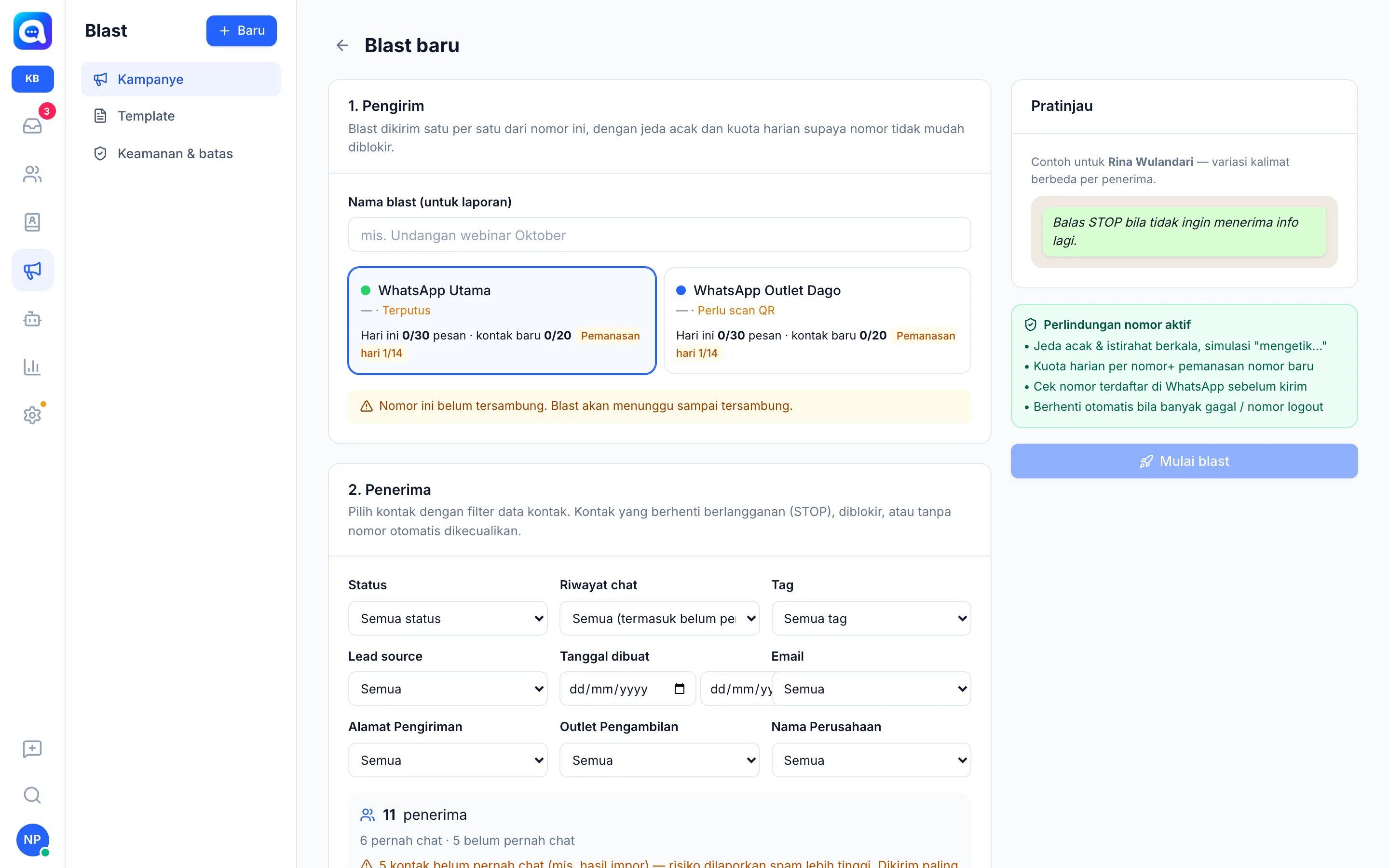Open the Lead source dropdown

[x=448, y=689]
